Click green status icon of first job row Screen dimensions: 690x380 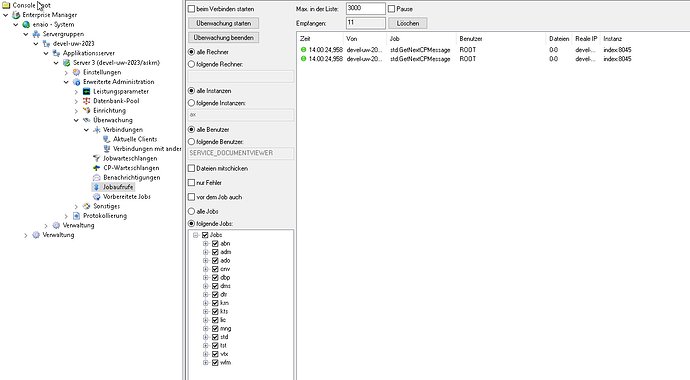(303, 50)
